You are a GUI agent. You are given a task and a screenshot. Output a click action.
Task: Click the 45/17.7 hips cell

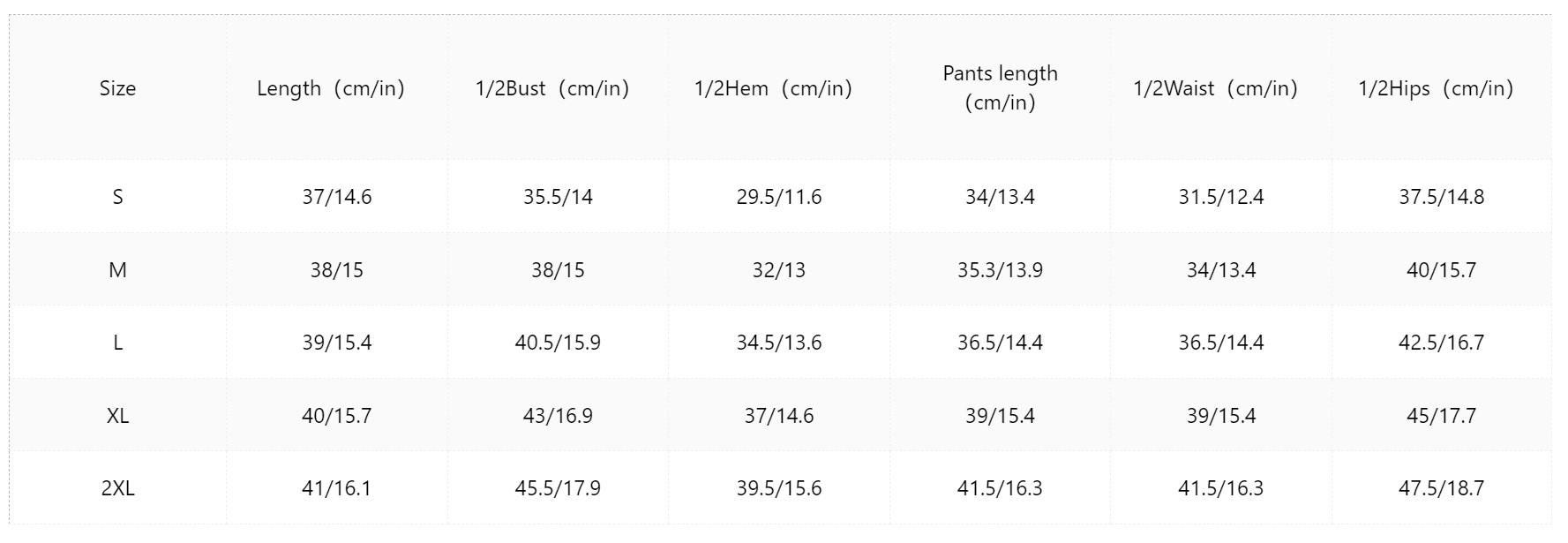click(1441, 416)
